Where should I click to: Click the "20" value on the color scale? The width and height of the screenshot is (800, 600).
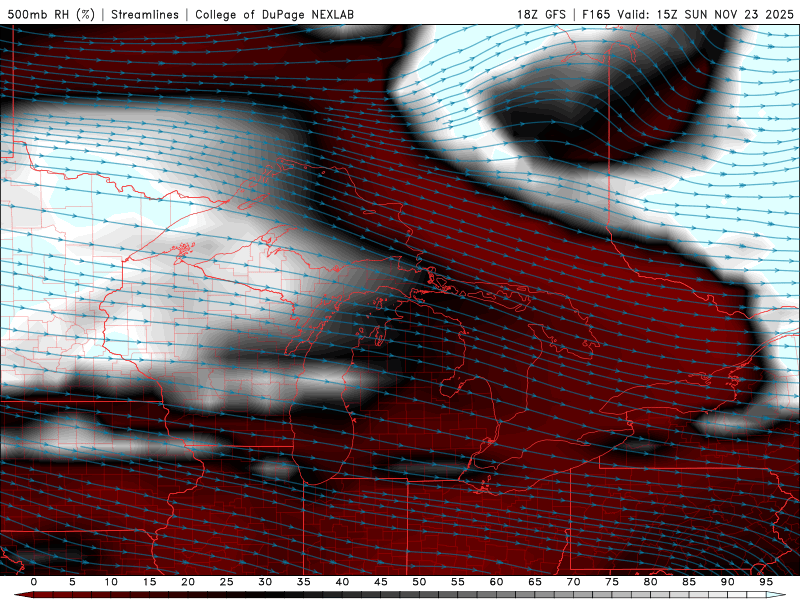click(x=188, y=582)
